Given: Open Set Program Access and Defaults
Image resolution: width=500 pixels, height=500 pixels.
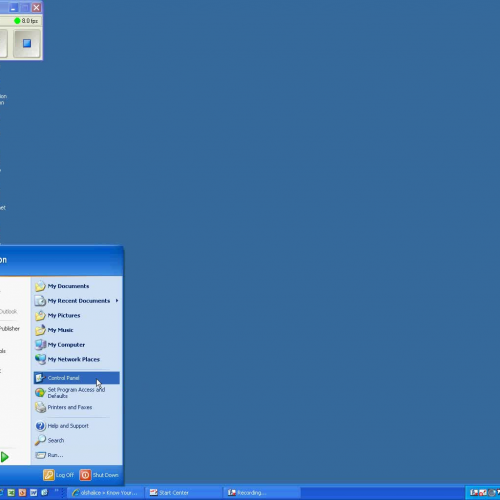Looking at the screenshot, I should tap(77, 393).
